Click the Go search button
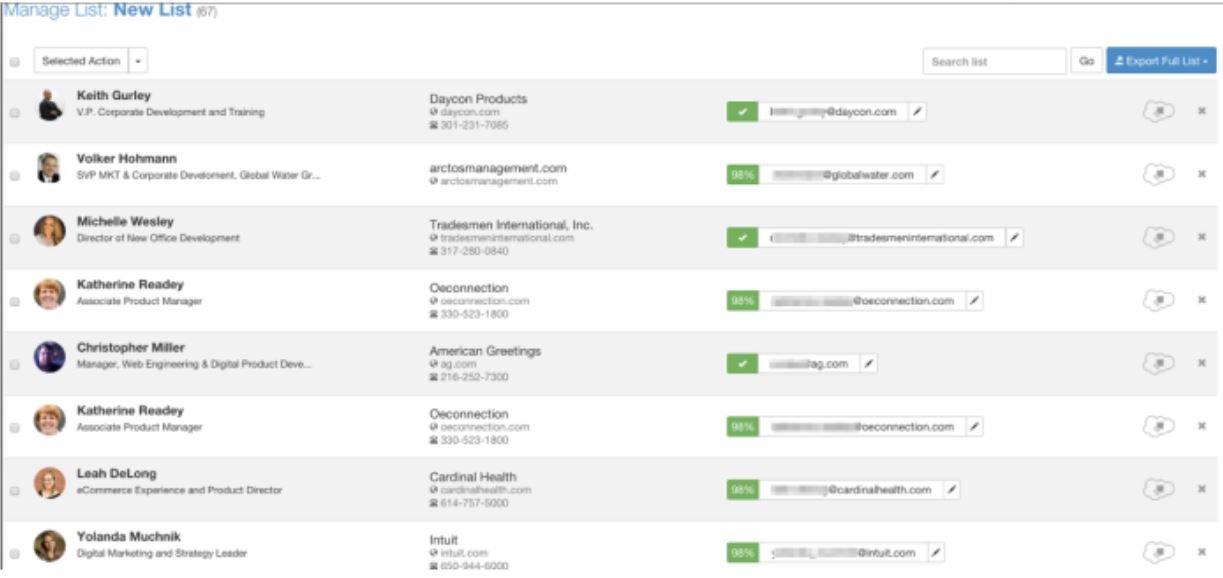 [x=1086, y=61]
